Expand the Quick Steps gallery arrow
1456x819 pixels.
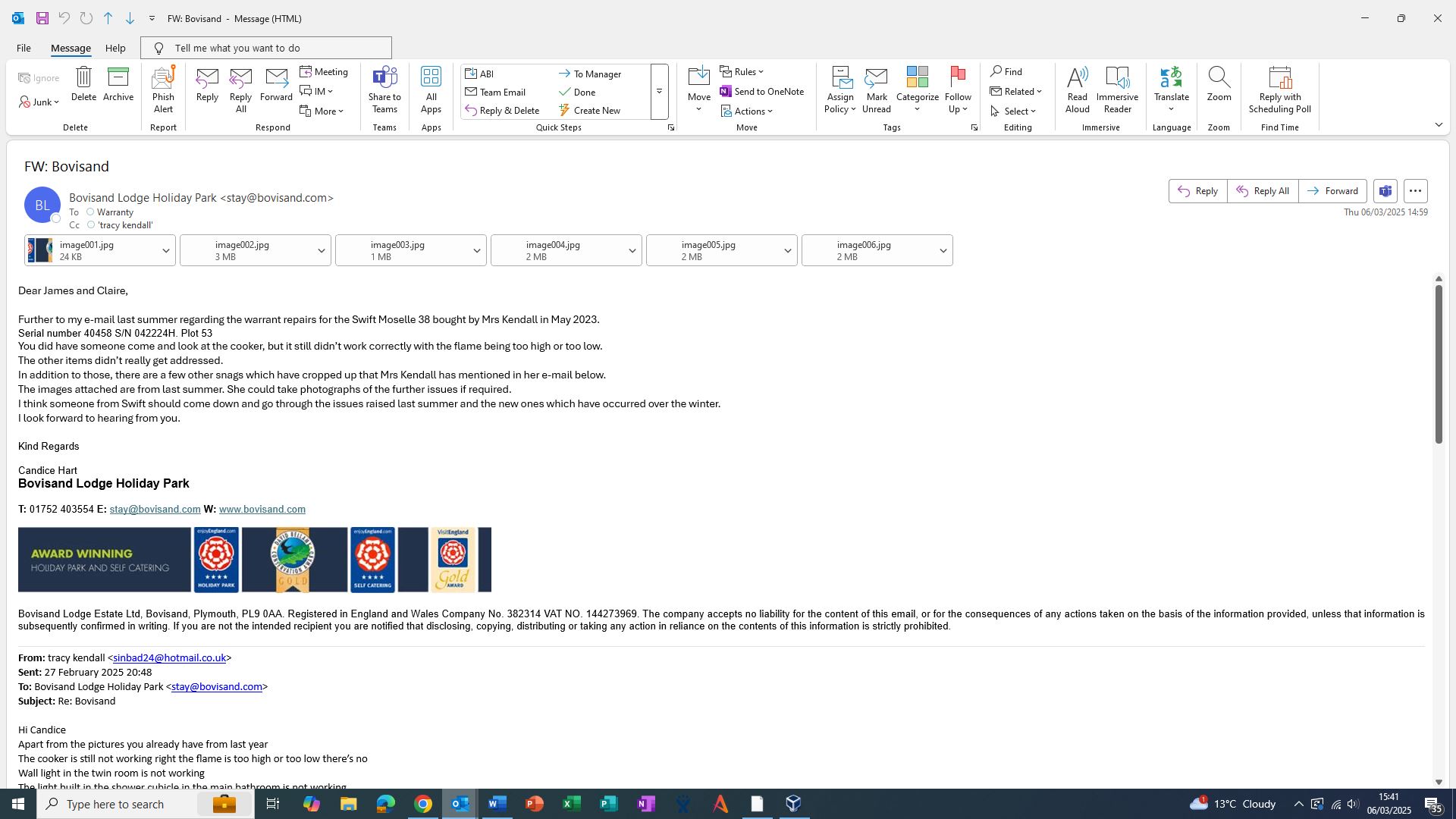tap(659, 92)
